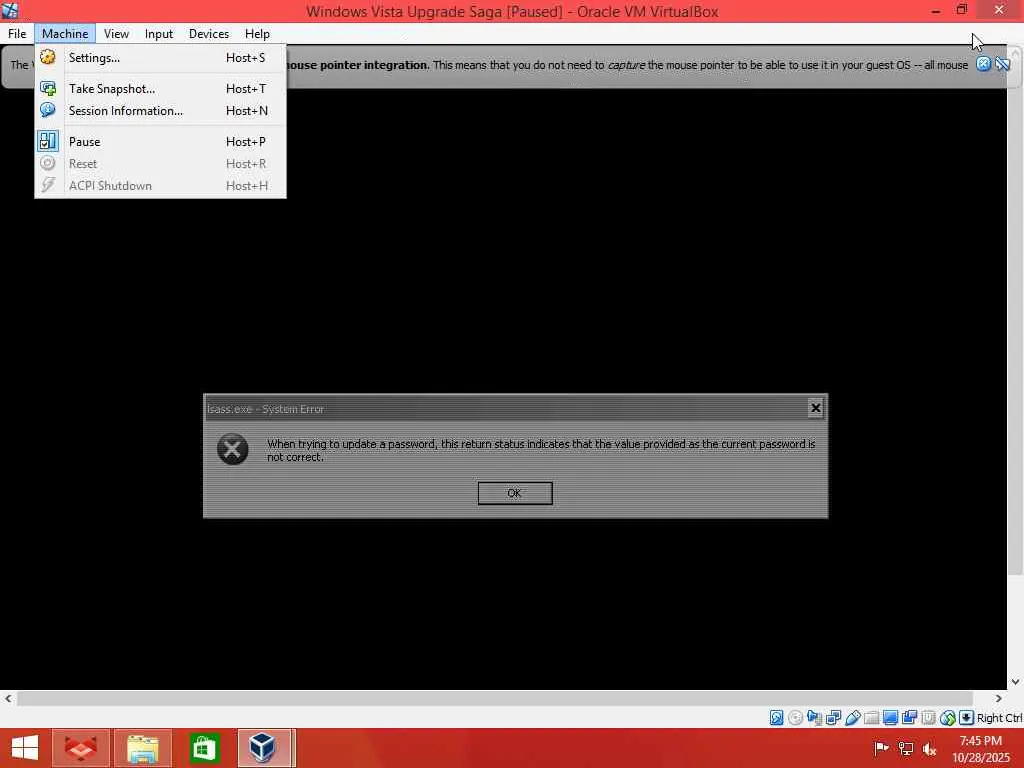Click the Right Ctrl host key label

click(x=999, y=718)
